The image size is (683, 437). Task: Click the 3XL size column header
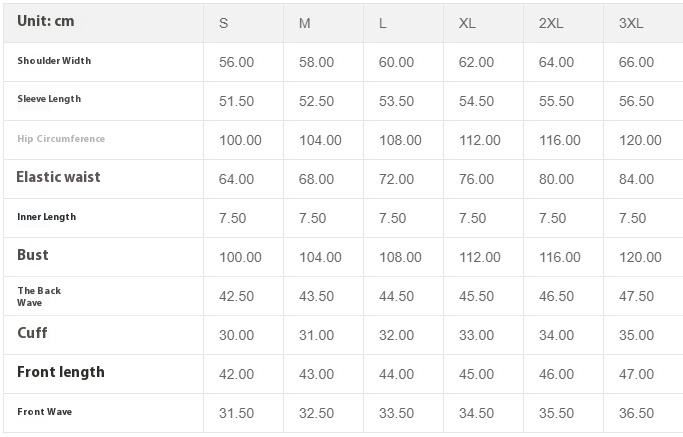pos(632,23)
